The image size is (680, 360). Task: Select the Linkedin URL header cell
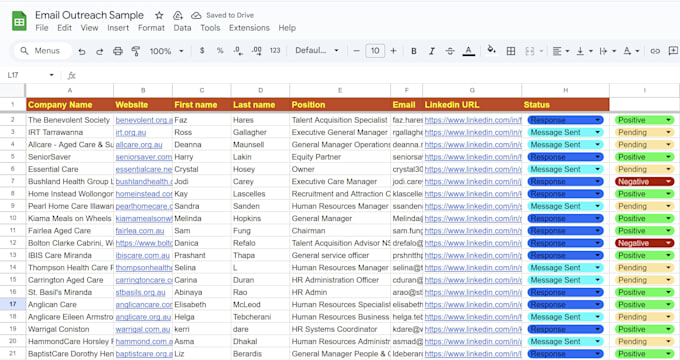pyautogui.click(x=472, y=105)
